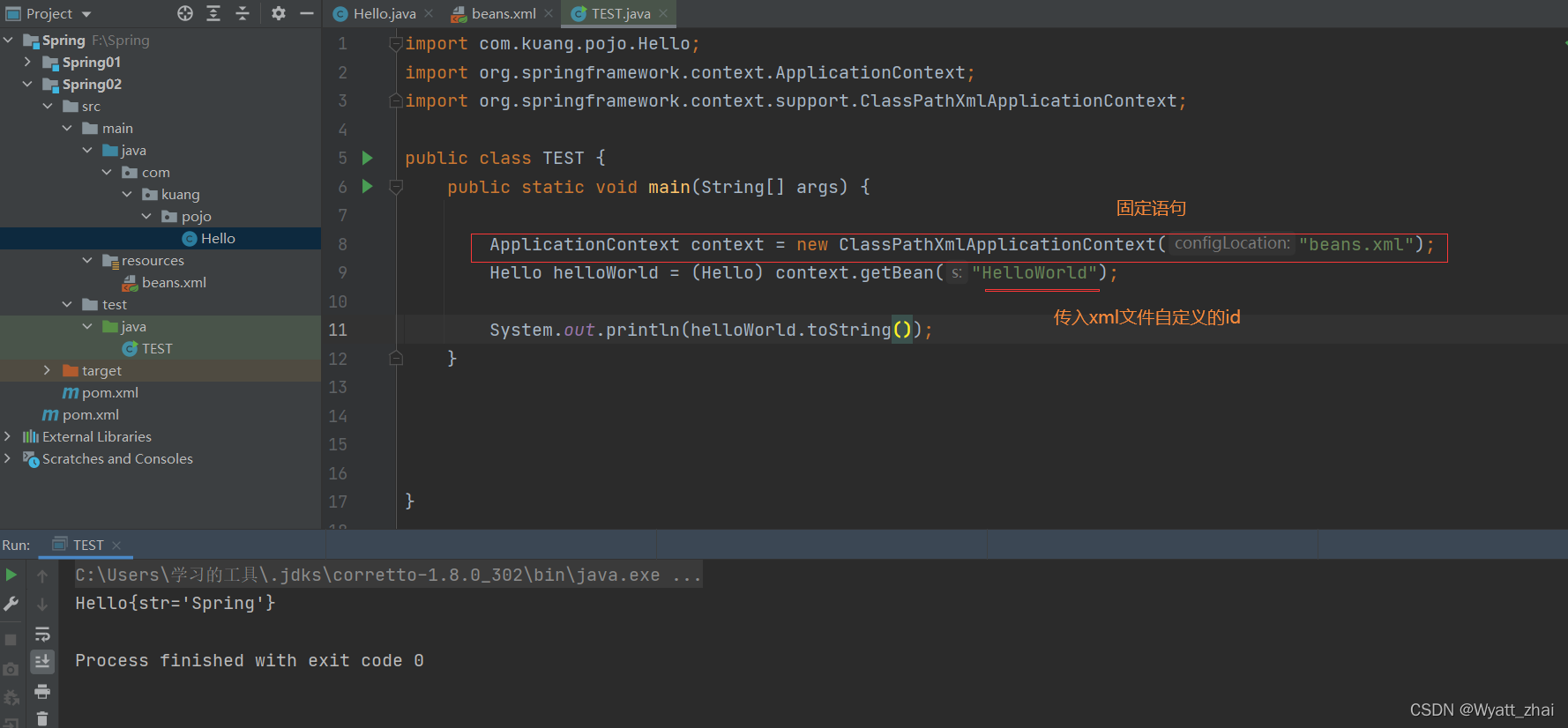1568x728 pixels.
Task: Fold the main method at line 6
Action: click(x=396, y=187)
